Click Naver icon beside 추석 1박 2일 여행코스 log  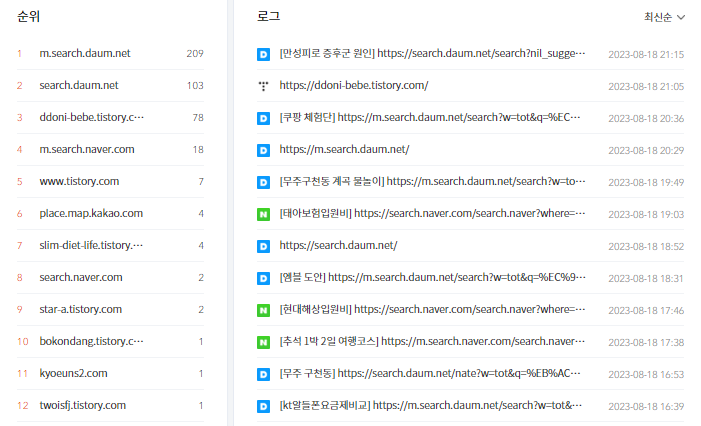point(263,342)
